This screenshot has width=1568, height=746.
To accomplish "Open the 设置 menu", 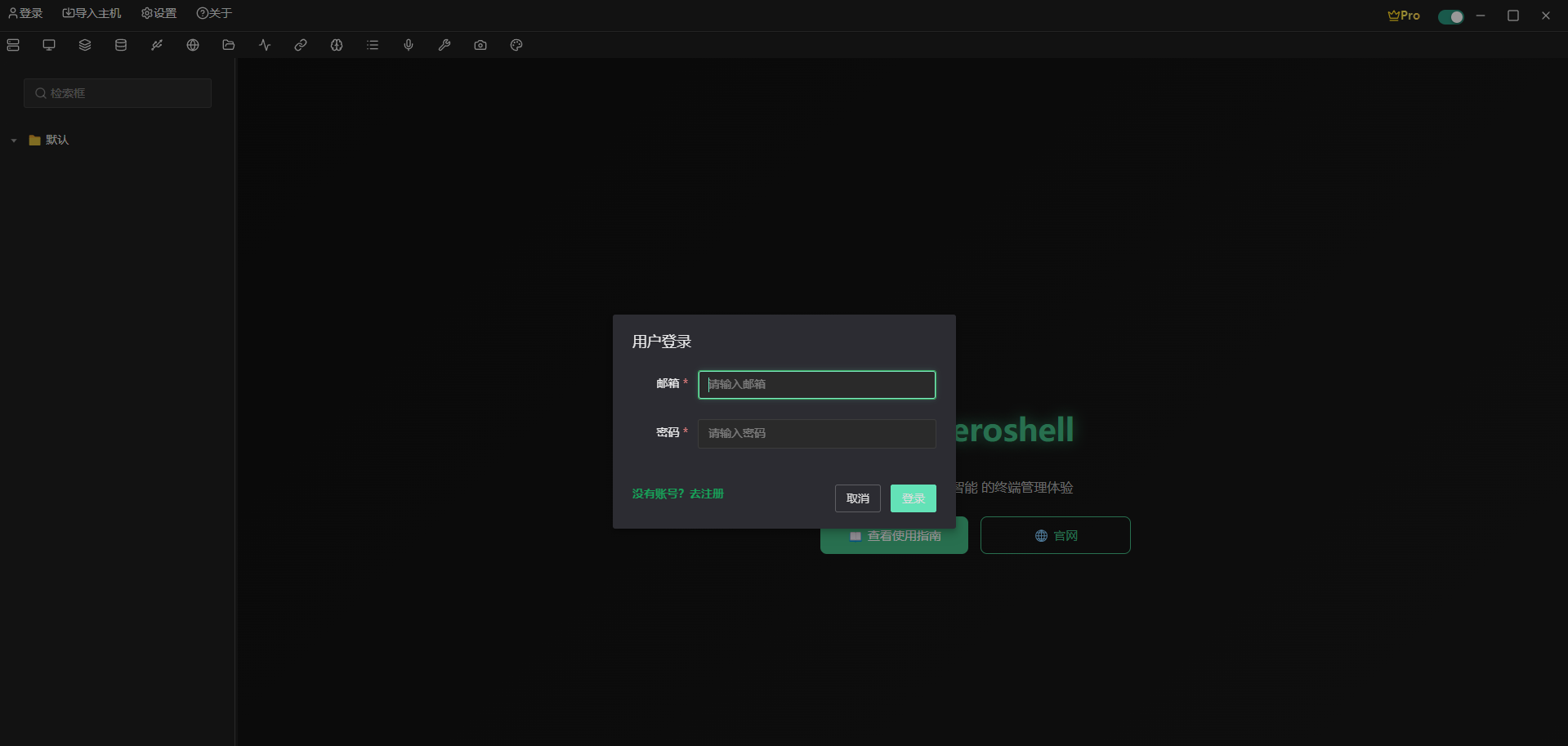I will pos(159,13).
